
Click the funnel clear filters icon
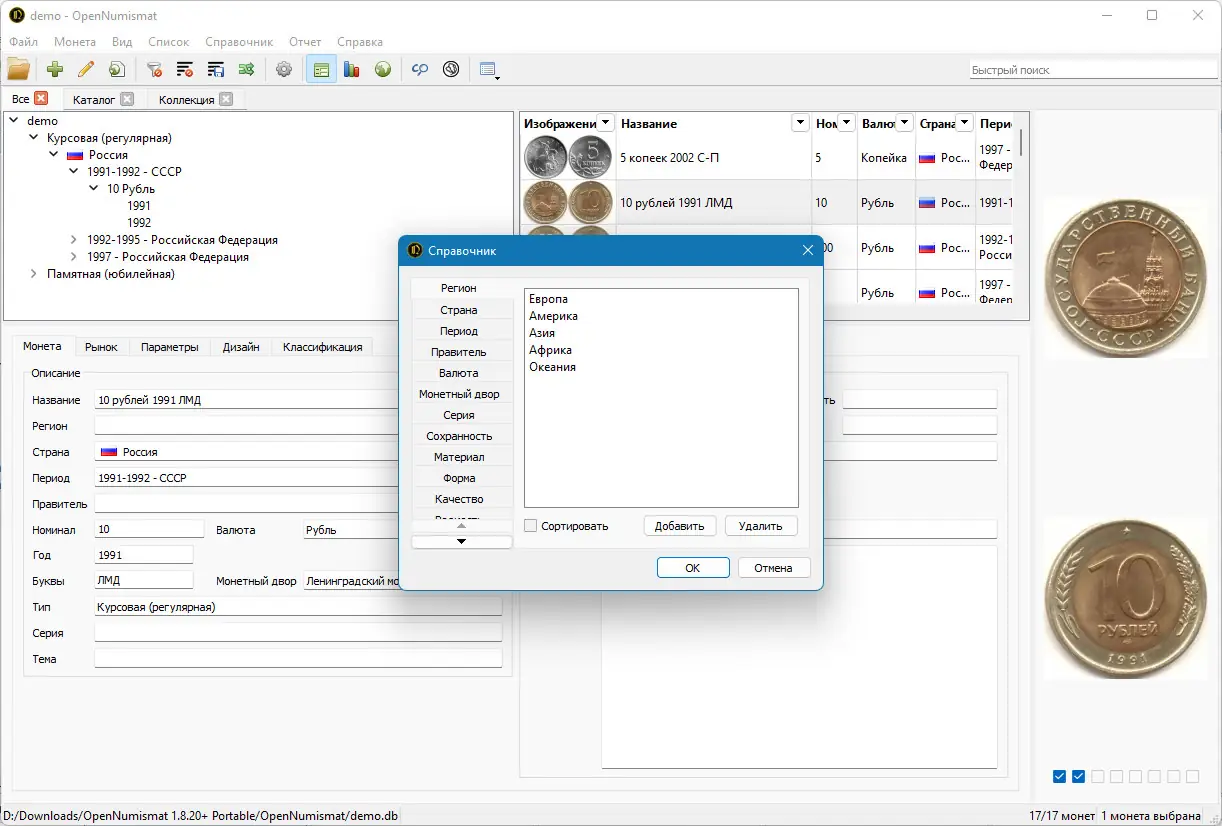pos(154,70)
